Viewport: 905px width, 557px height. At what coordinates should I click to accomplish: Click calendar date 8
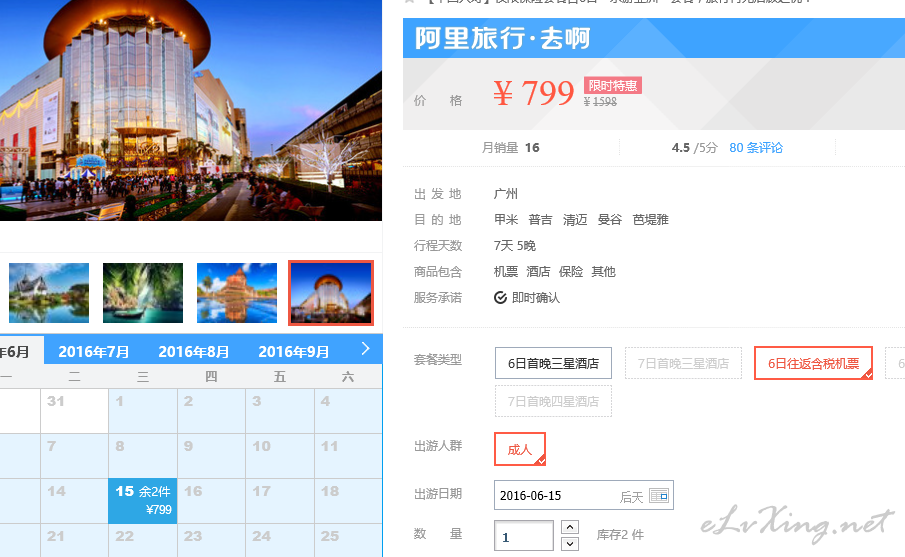point(143,456)
